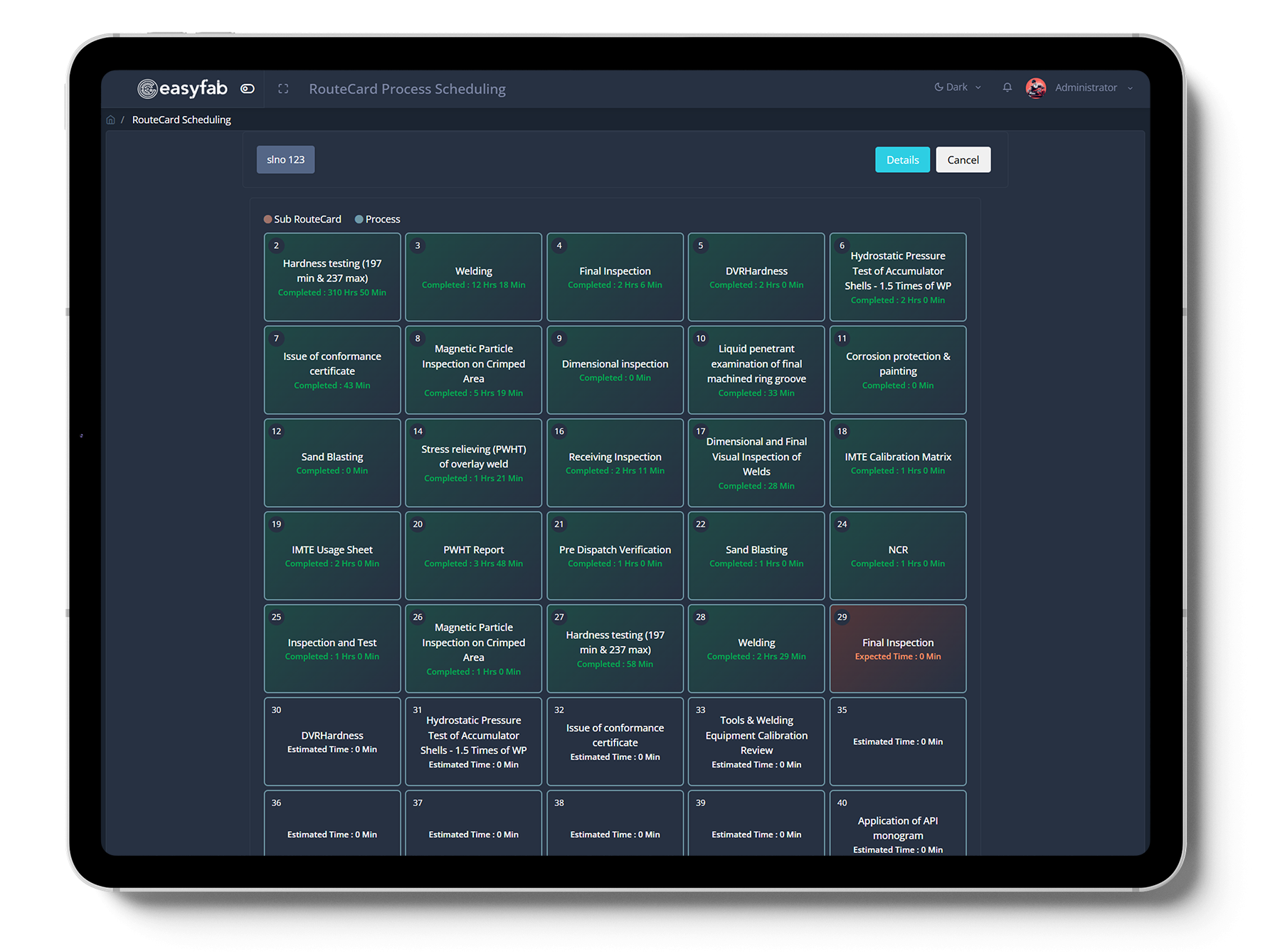Image resolution: width=1275 pixels, height=952 pixels.
Task: Open empty card numbered 39
Action: pos(756,823)
